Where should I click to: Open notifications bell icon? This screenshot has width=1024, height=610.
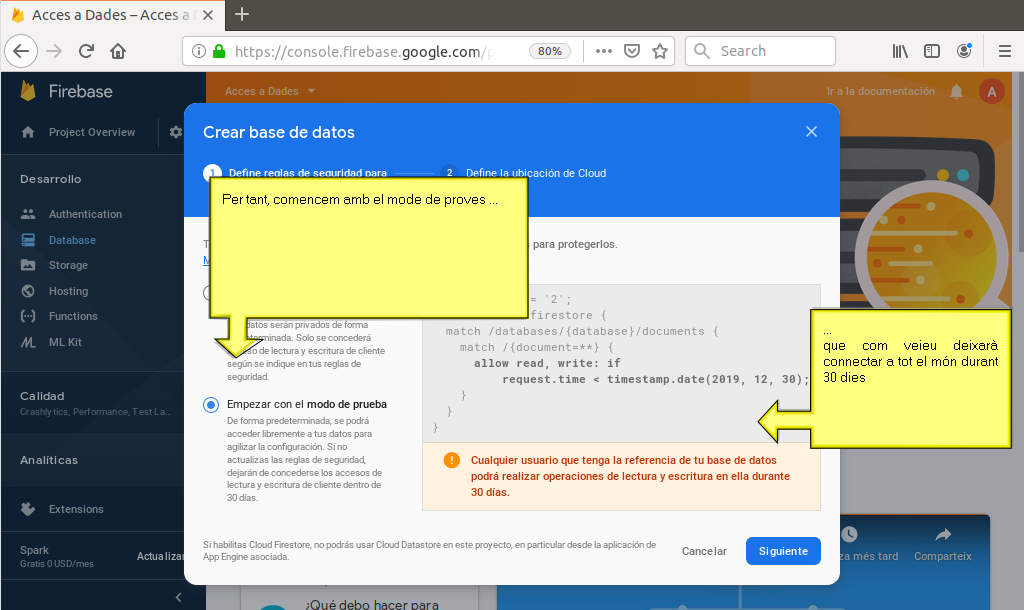click(x=956, y=91)
